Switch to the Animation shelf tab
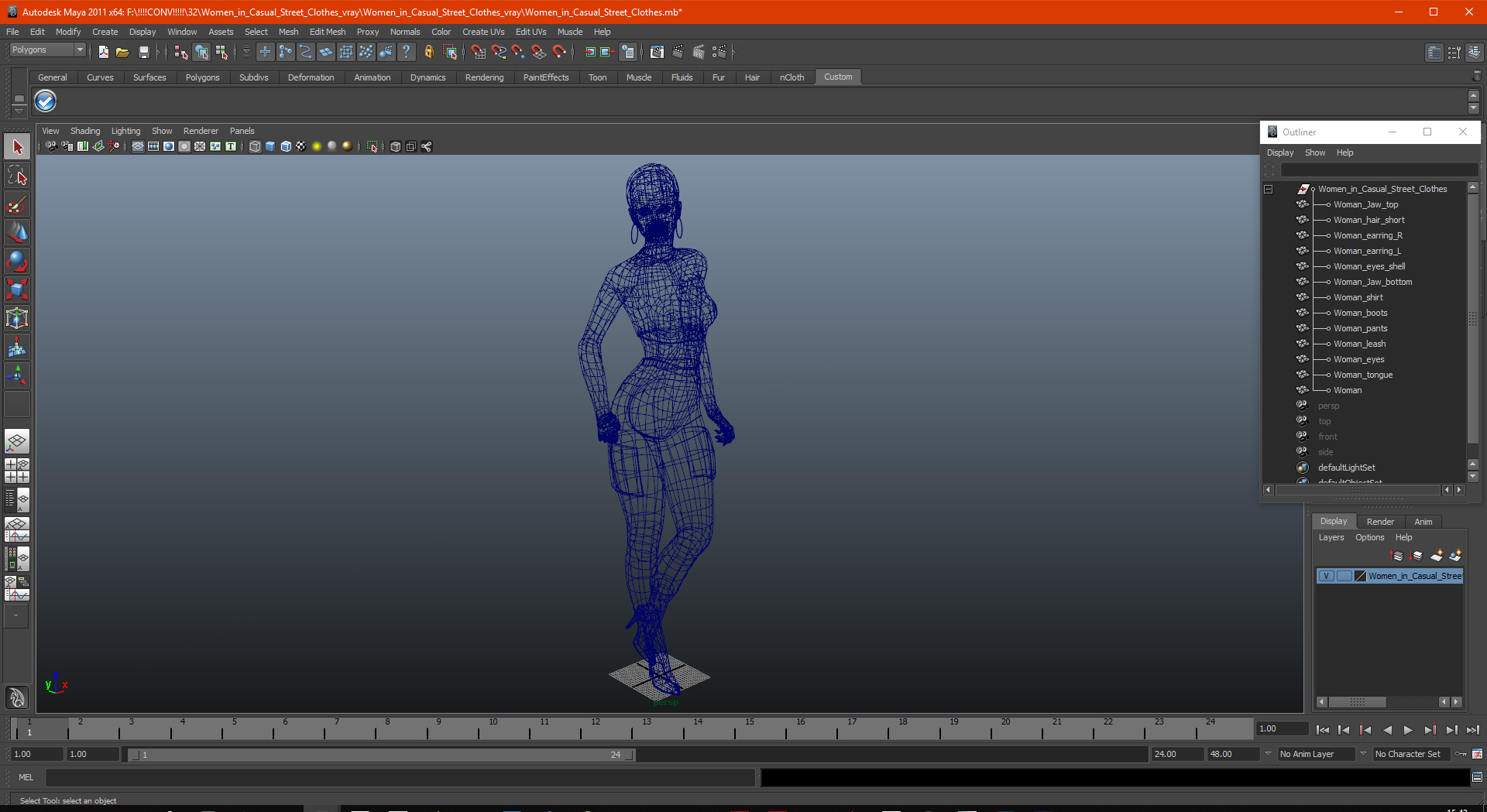Viewport: 1487px width, 812px height. [372, 77]
